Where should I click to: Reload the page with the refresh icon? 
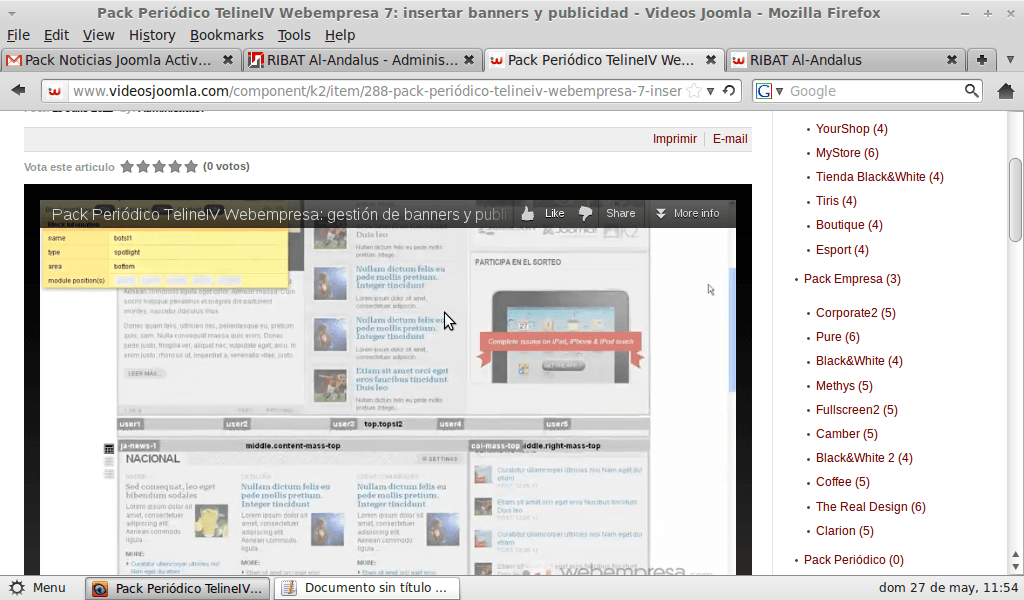(x=729, y=91)
